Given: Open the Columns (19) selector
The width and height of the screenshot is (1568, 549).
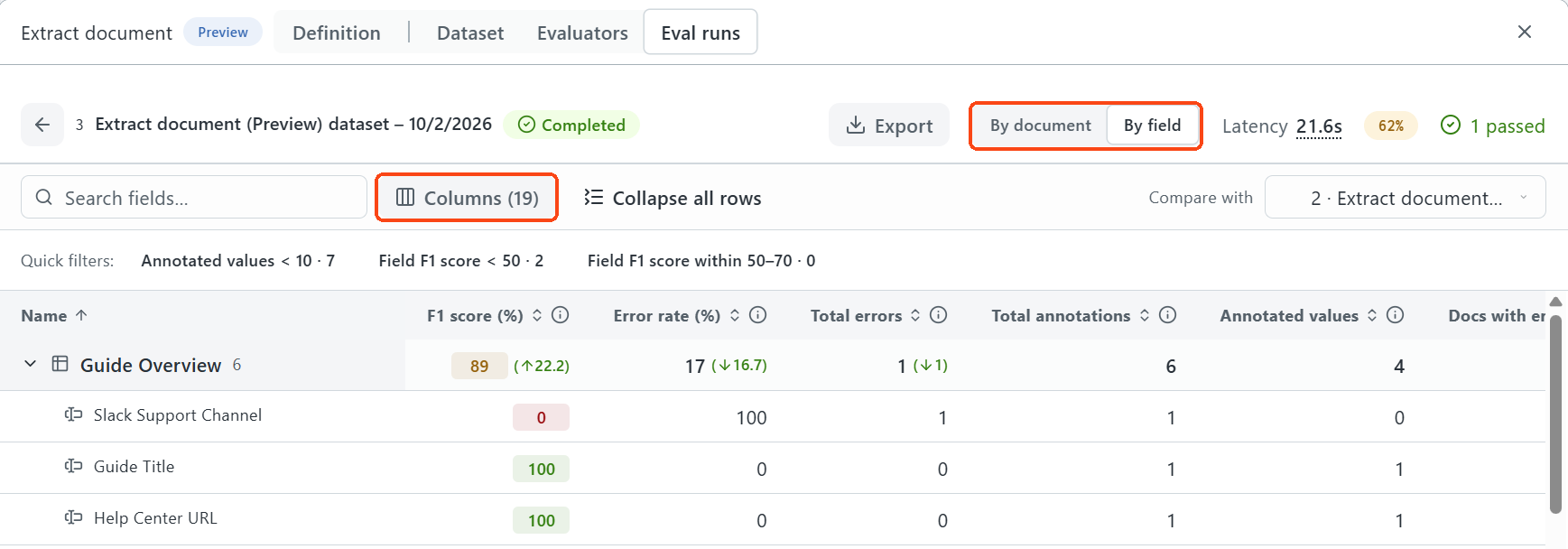Looking at the screenshot, I should pos(468,198).
